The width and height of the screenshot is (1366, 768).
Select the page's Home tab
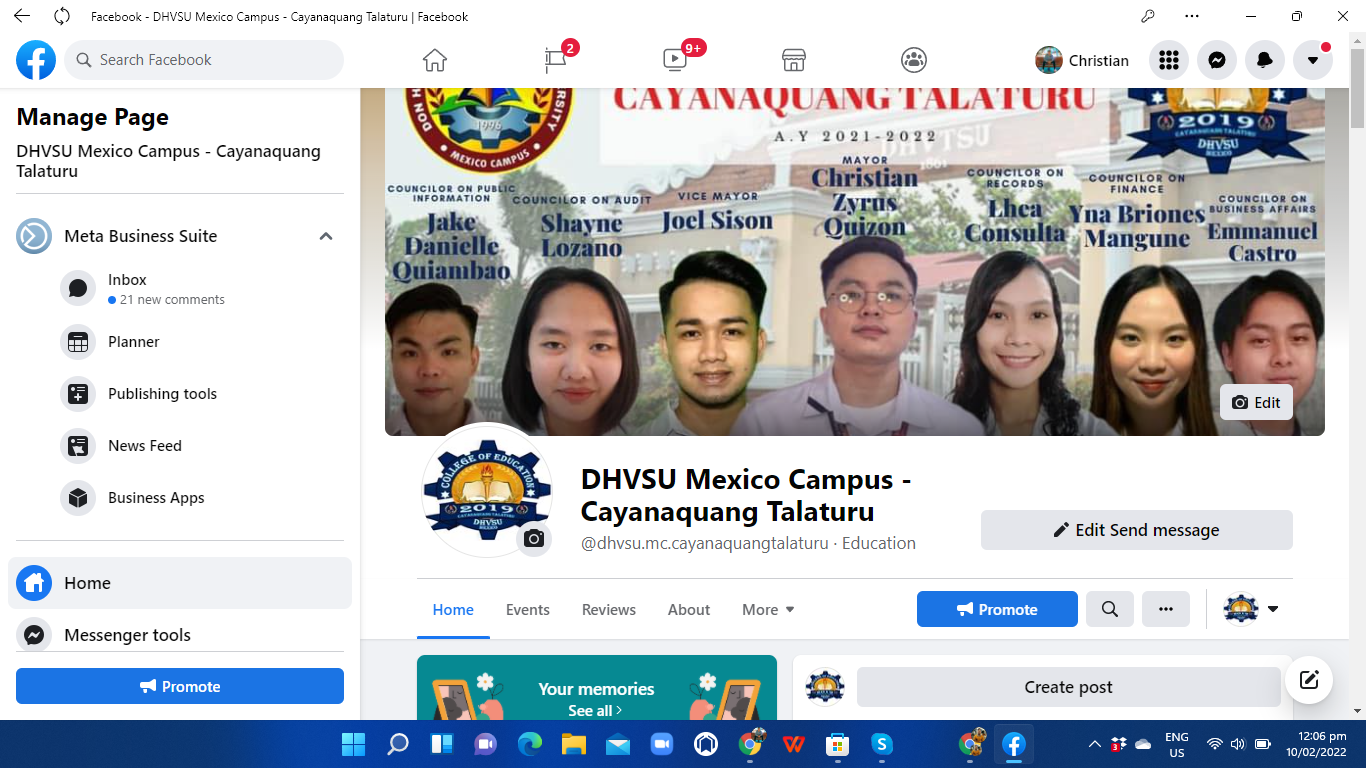453,609
